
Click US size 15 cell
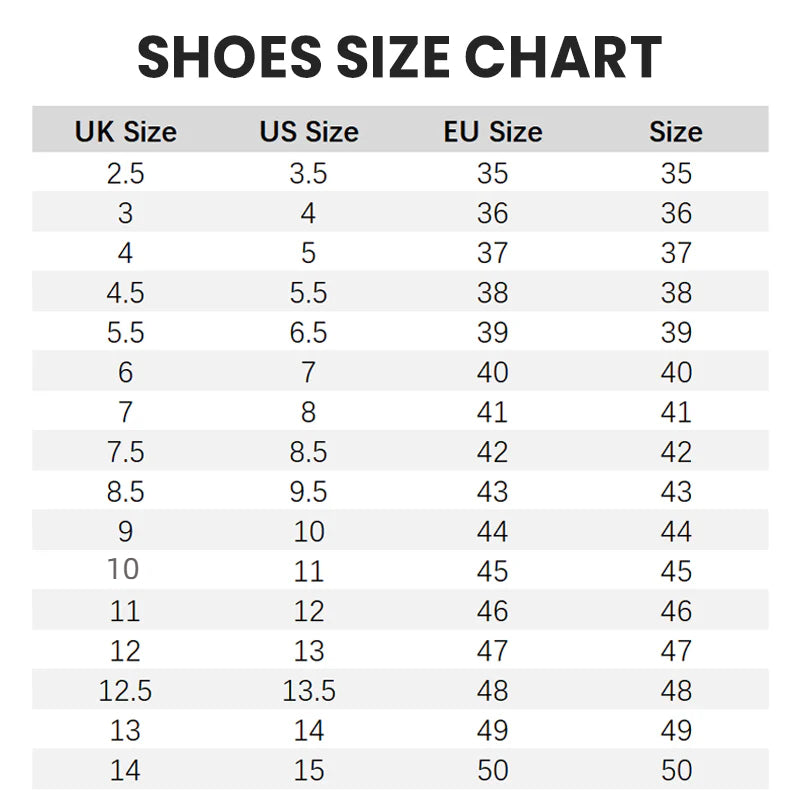pos(309,770)
